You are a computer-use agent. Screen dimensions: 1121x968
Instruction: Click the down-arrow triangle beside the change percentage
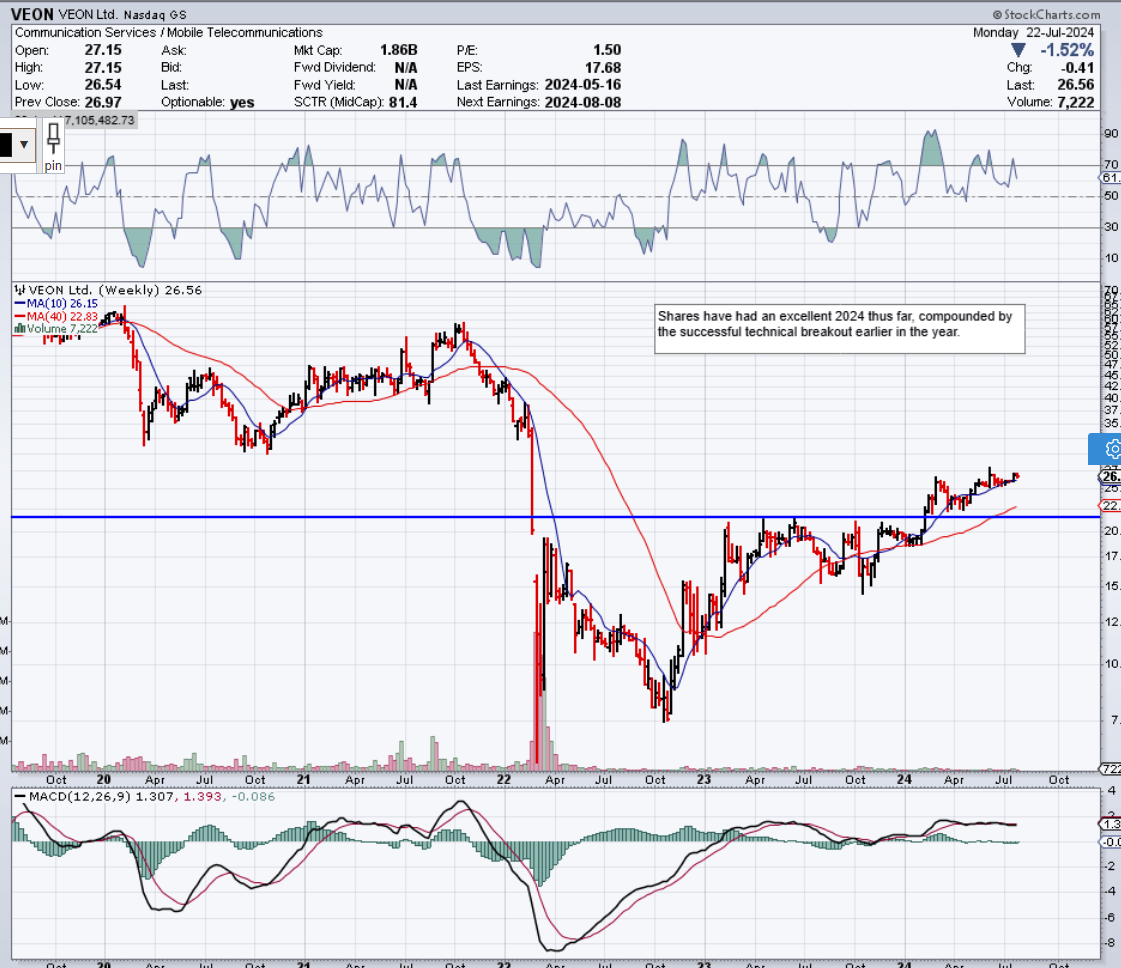(1020, 48)
